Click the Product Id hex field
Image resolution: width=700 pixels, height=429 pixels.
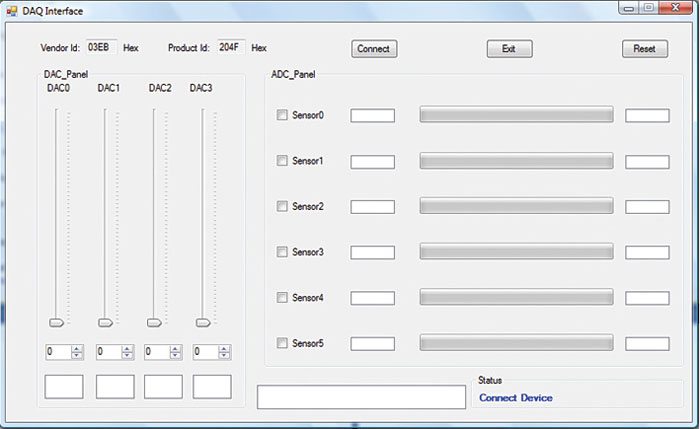[x=229, y=47]
